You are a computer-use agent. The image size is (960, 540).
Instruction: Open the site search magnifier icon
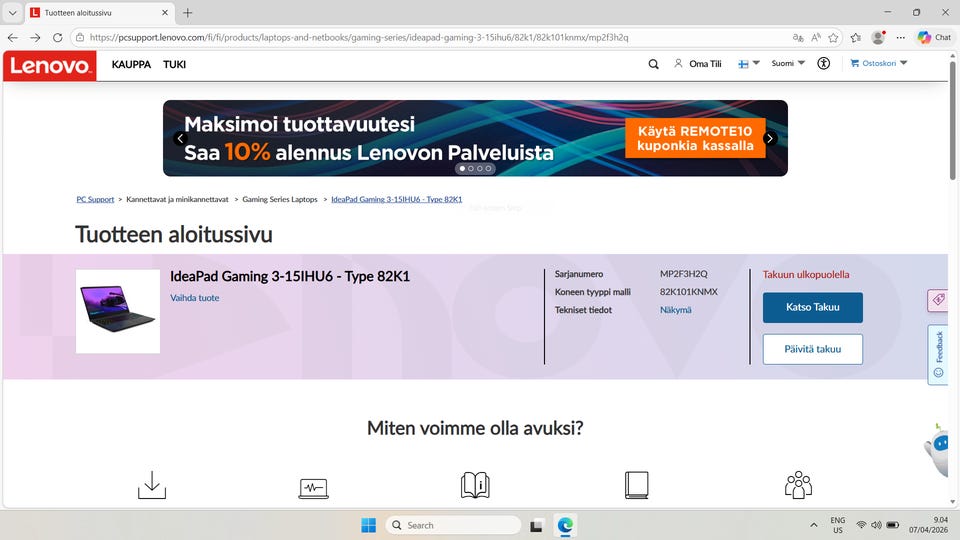(653, 64)
